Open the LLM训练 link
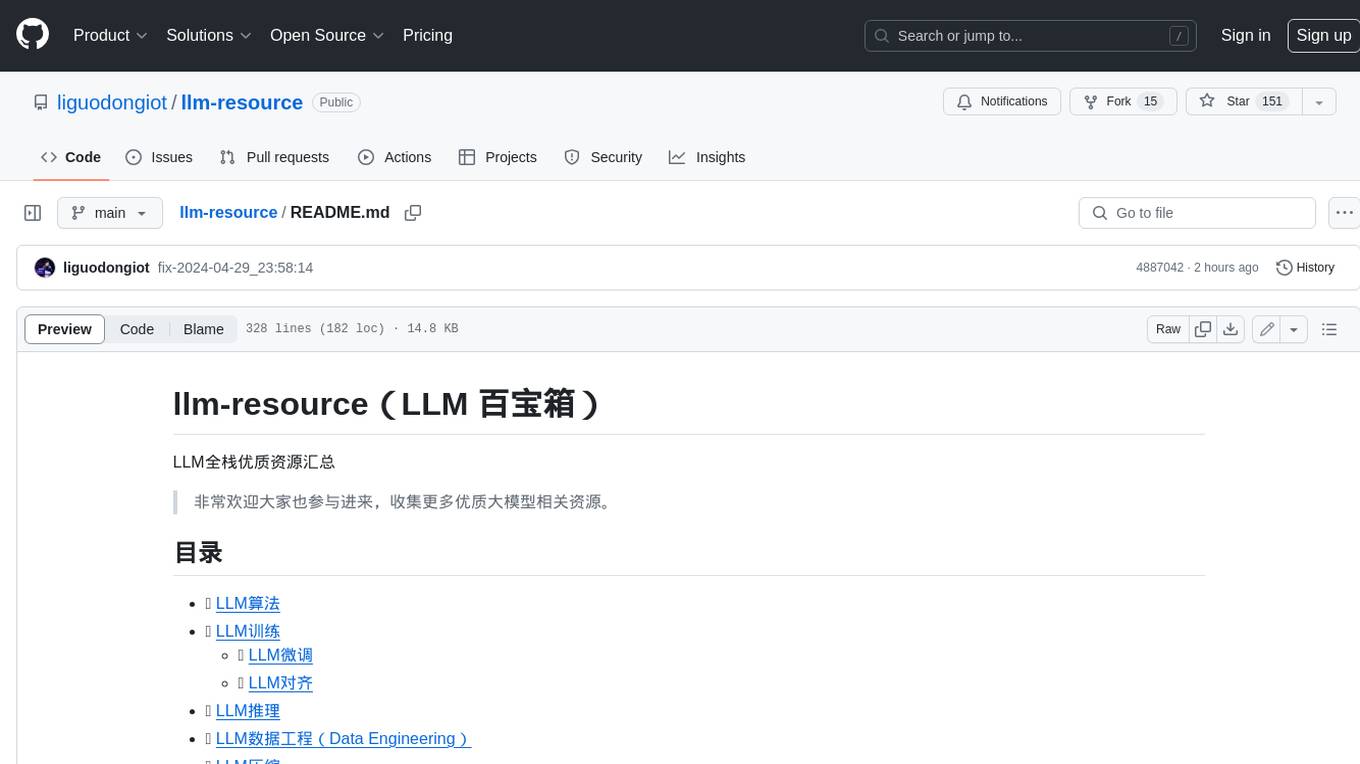Screen dimensions: 1360x764 coord(248,631)
